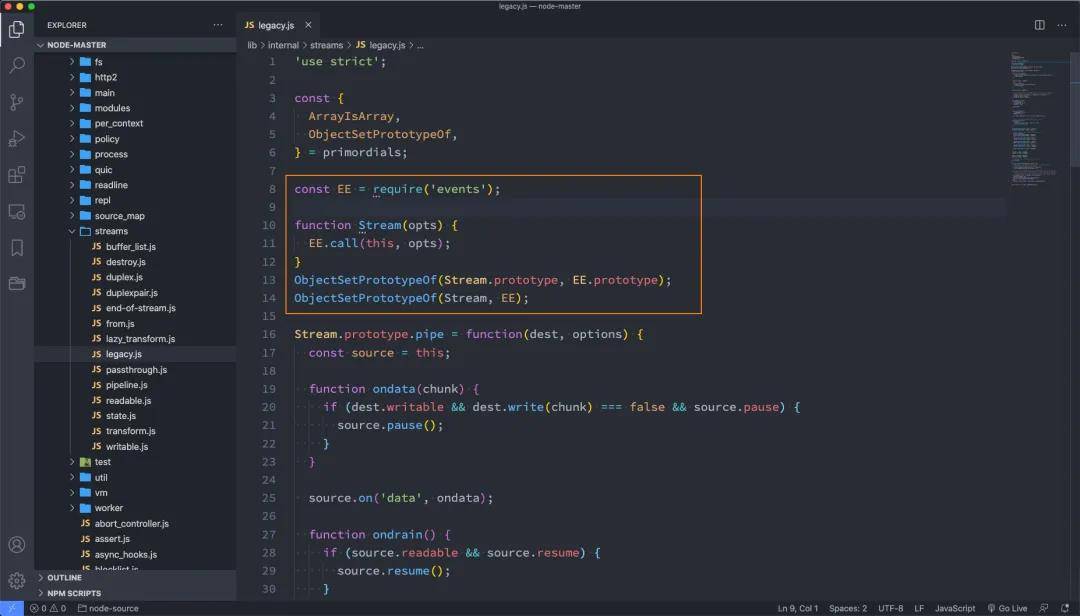
Task: Open writable.js file
Action: click(135, 446)
